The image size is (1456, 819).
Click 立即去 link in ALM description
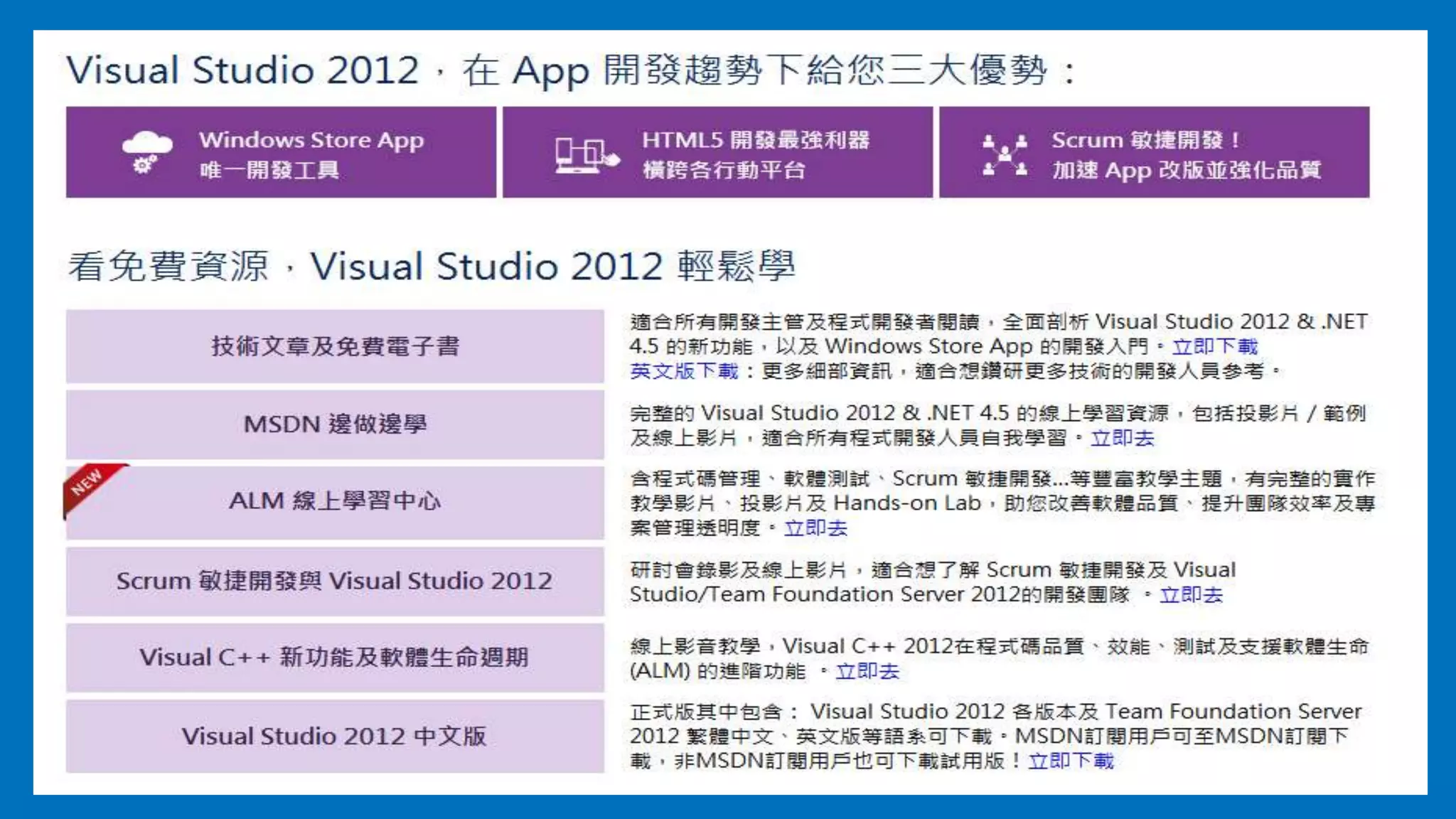tap(815, 528)
